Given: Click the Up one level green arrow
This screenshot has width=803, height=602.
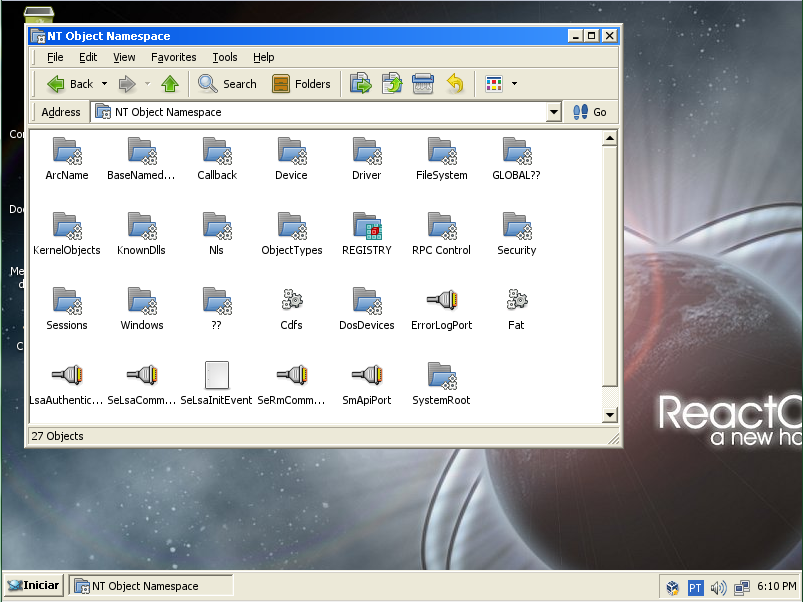Looking at the screenshot, I should tap(170, 84).
